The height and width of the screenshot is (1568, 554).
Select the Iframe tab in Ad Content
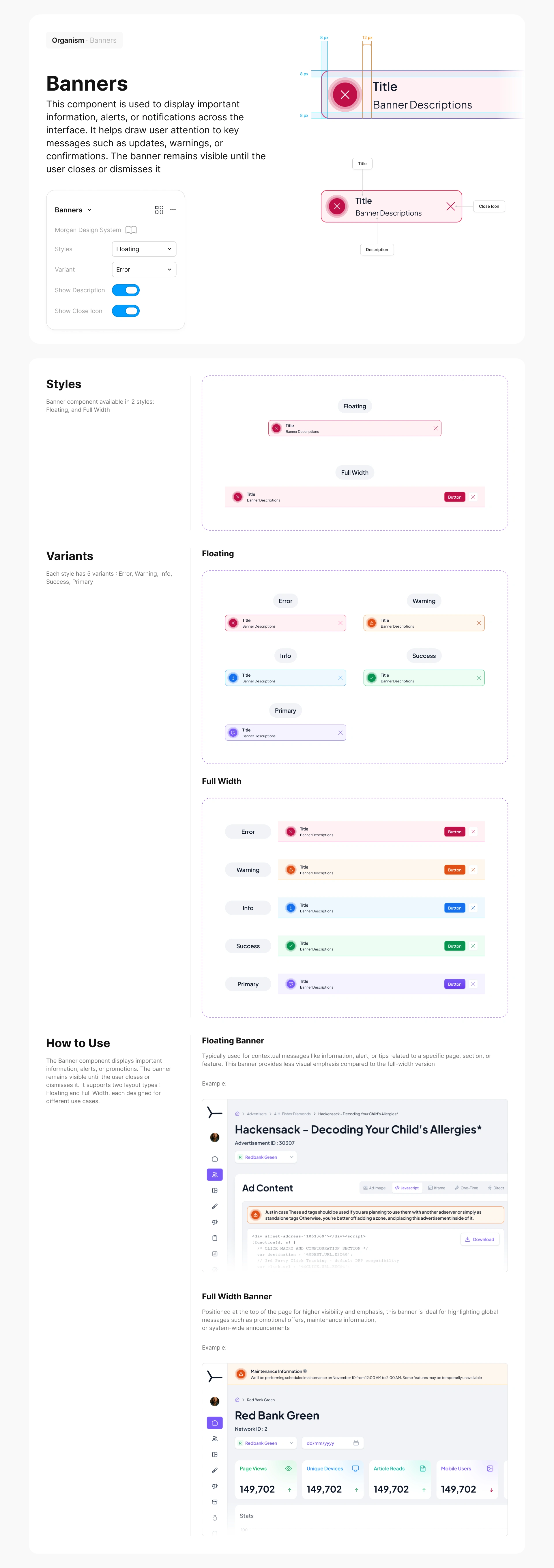437,1188
